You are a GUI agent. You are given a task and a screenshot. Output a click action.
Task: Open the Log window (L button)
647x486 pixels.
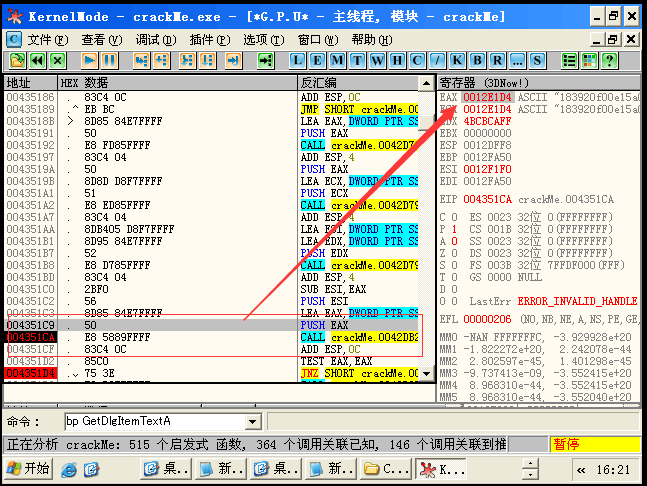297,61
